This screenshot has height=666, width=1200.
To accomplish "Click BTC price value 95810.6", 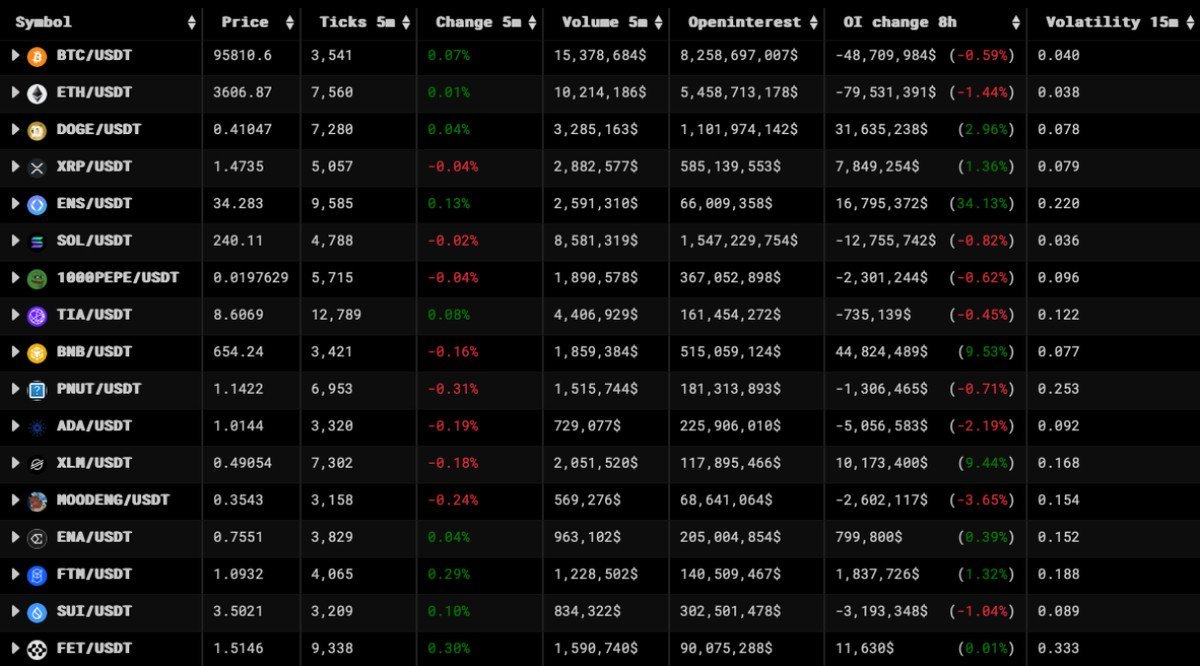I will coord(243,55).
